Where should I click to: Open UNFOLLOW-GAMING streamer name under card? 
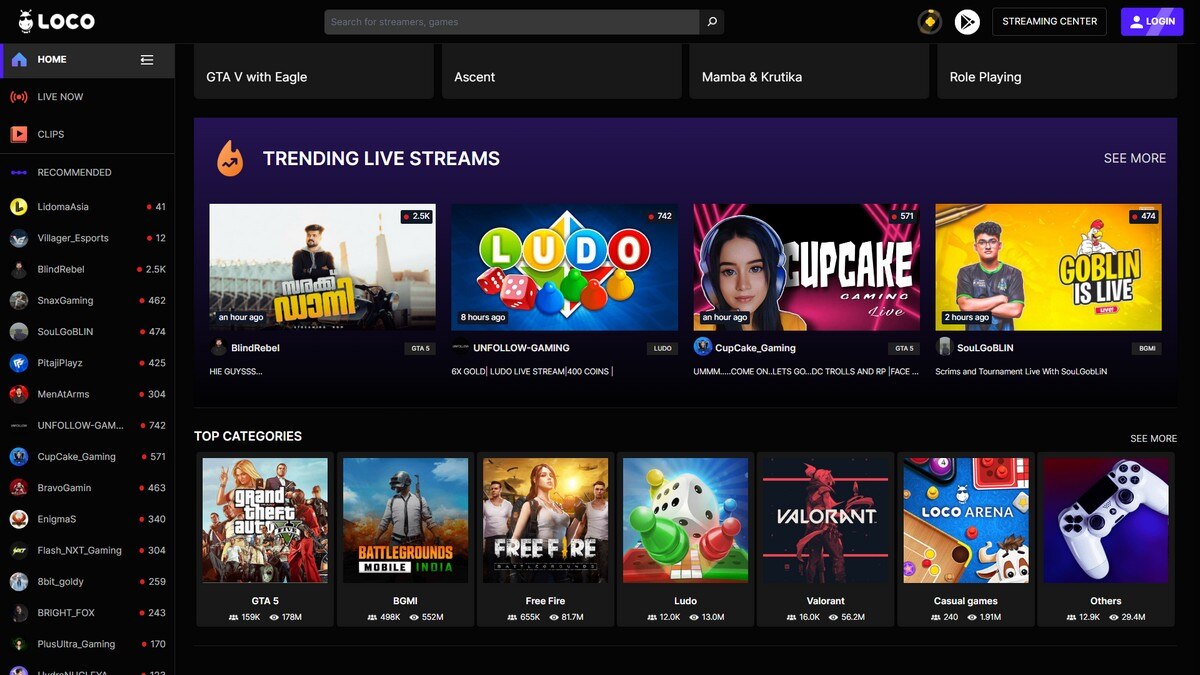521,348
